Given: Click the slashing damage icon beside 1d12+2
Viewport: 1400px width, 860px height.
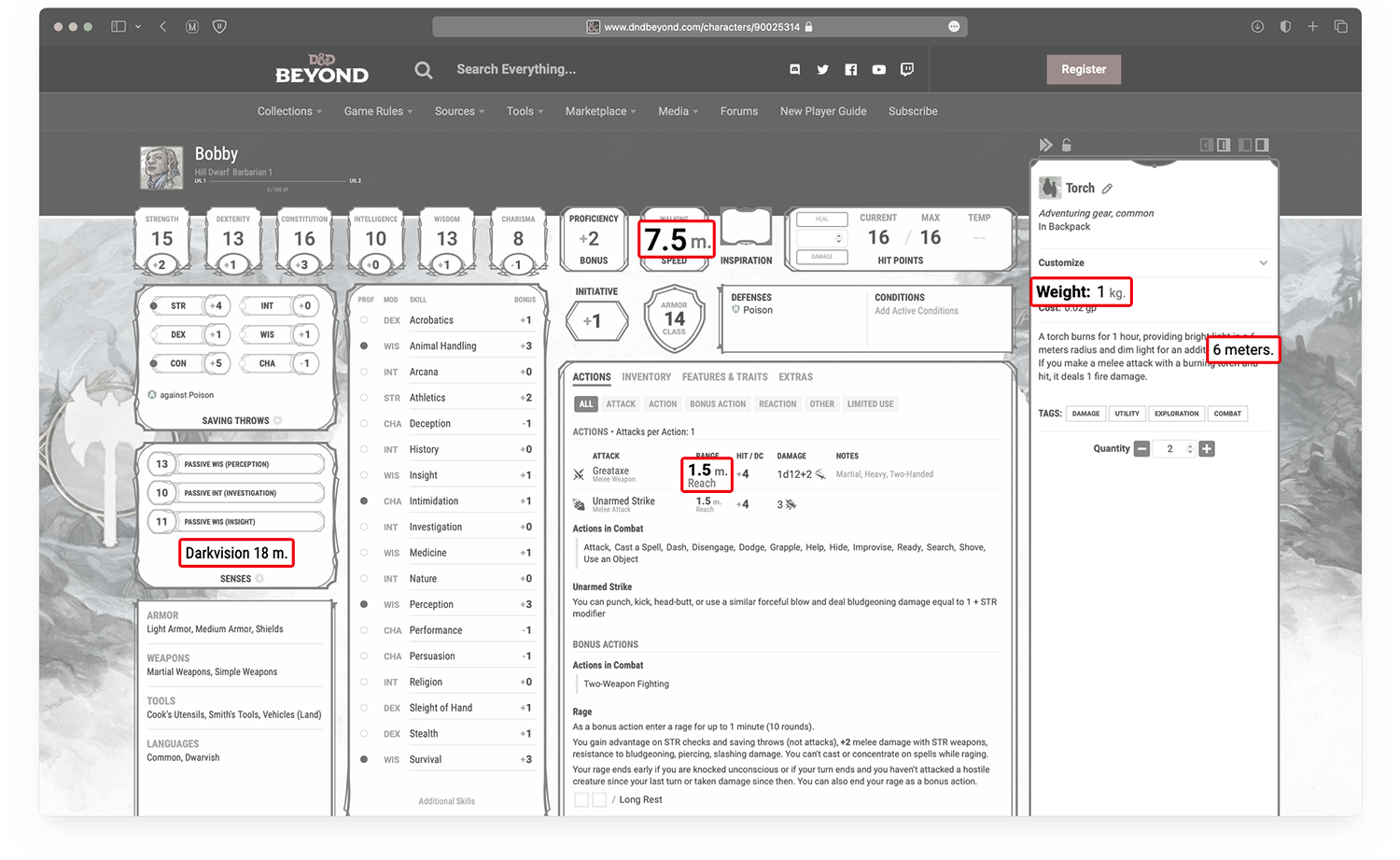Looking at the screenshot, I should tap(820, 474).
